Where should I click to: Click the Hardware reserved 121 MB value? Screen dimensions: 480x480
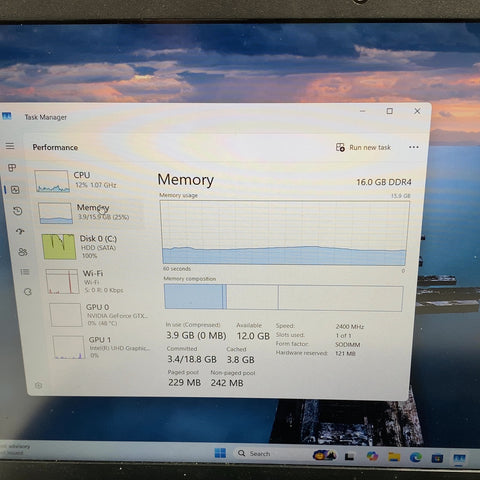[345, 353]
